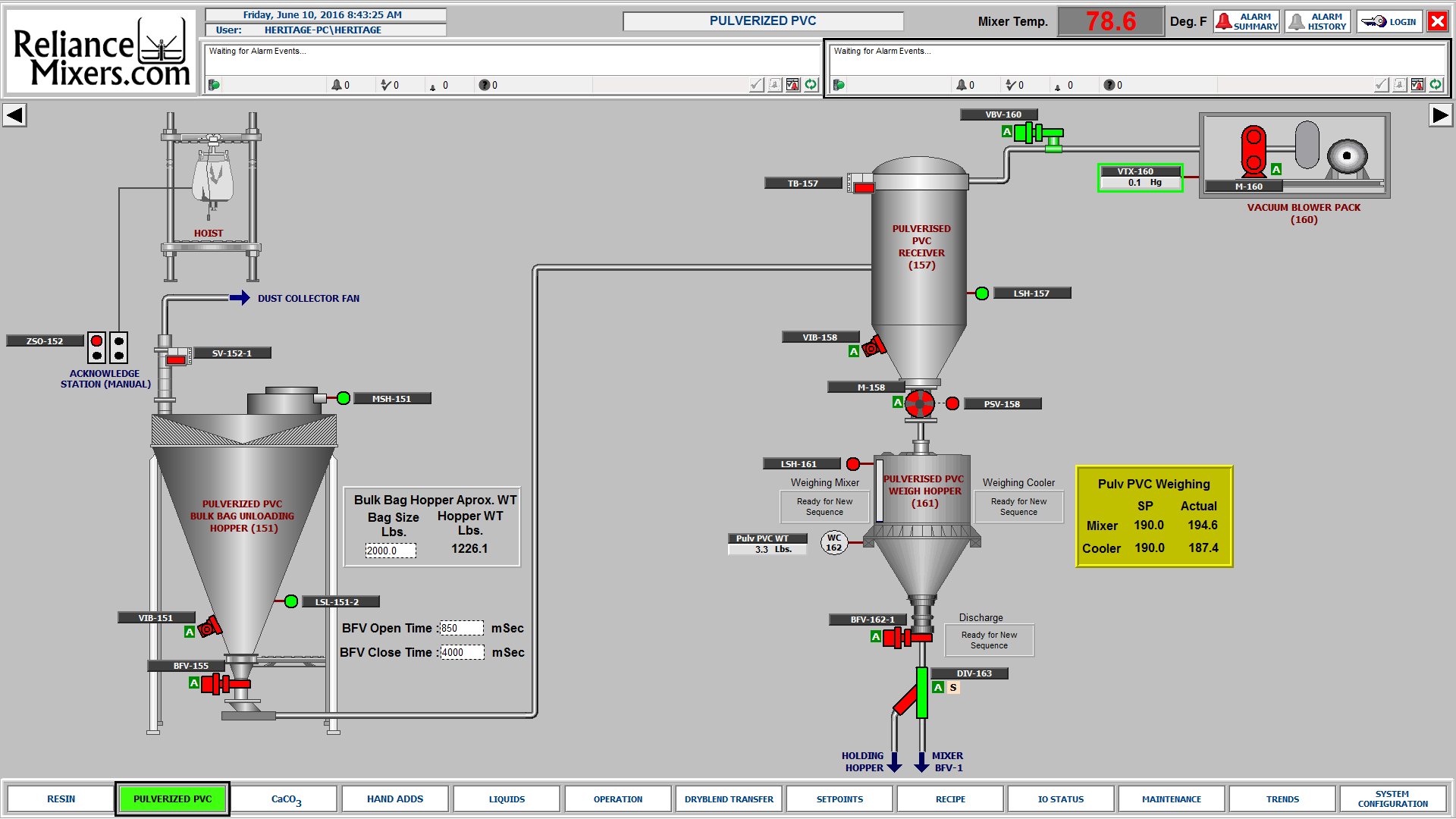Click the WC 162 weigh cell symbol
This screenshot has width=1456, height=819.
pyautogui.click(x=834, y=543)
